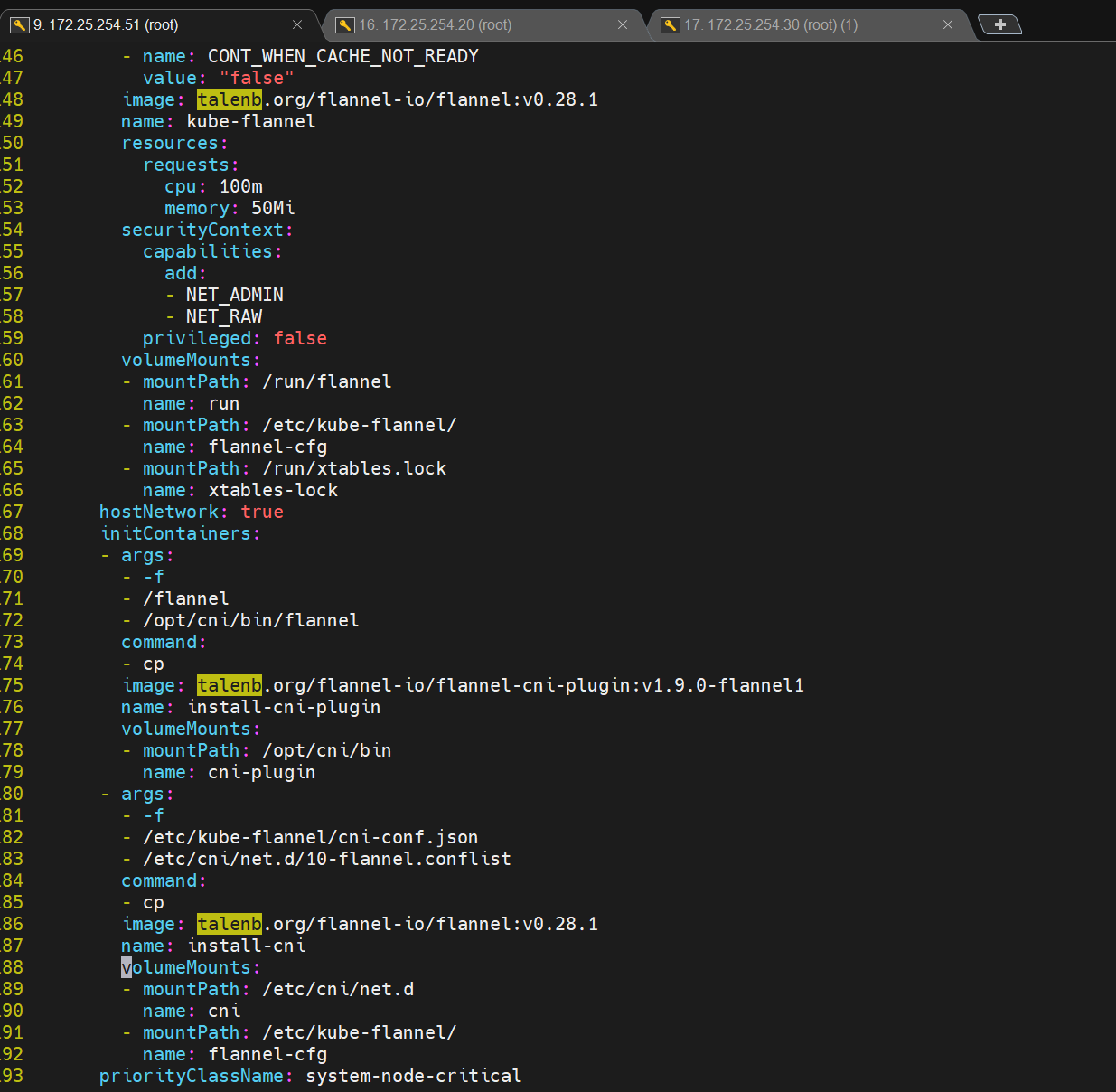Click the '/flannel' argument

(x=186, y=598)
